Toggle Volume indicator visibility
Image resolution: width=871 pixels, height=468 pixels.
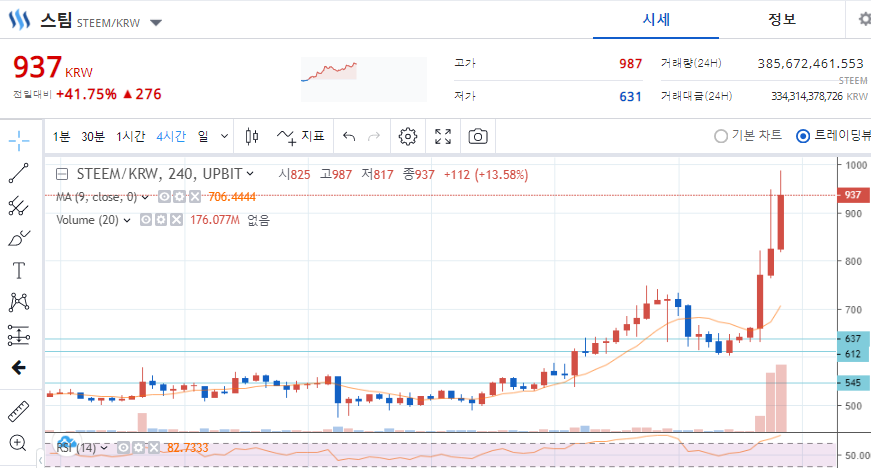pos(146,220)
